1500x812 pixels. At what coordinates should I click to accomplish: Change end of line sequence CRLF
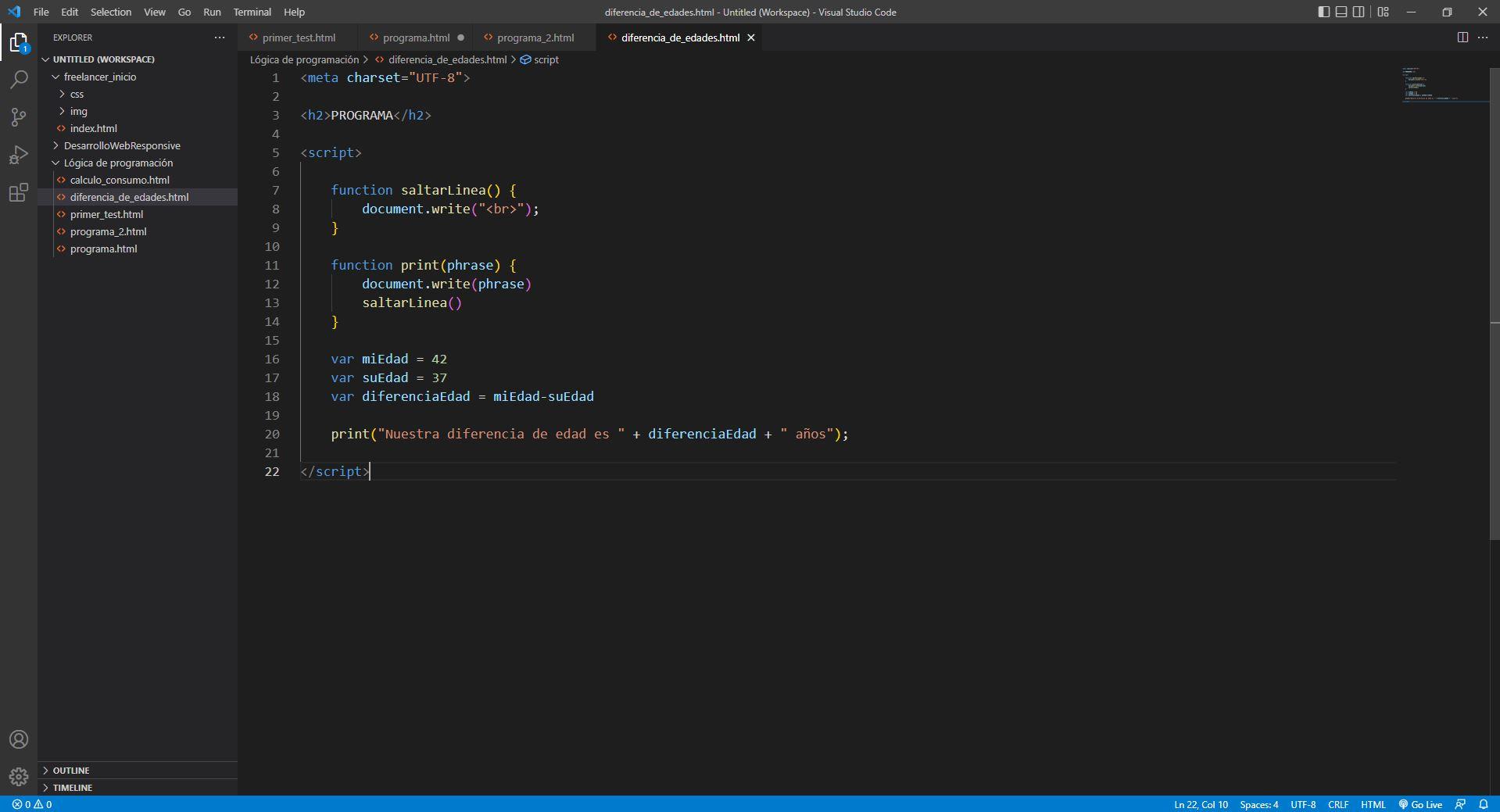(1338, 804)
